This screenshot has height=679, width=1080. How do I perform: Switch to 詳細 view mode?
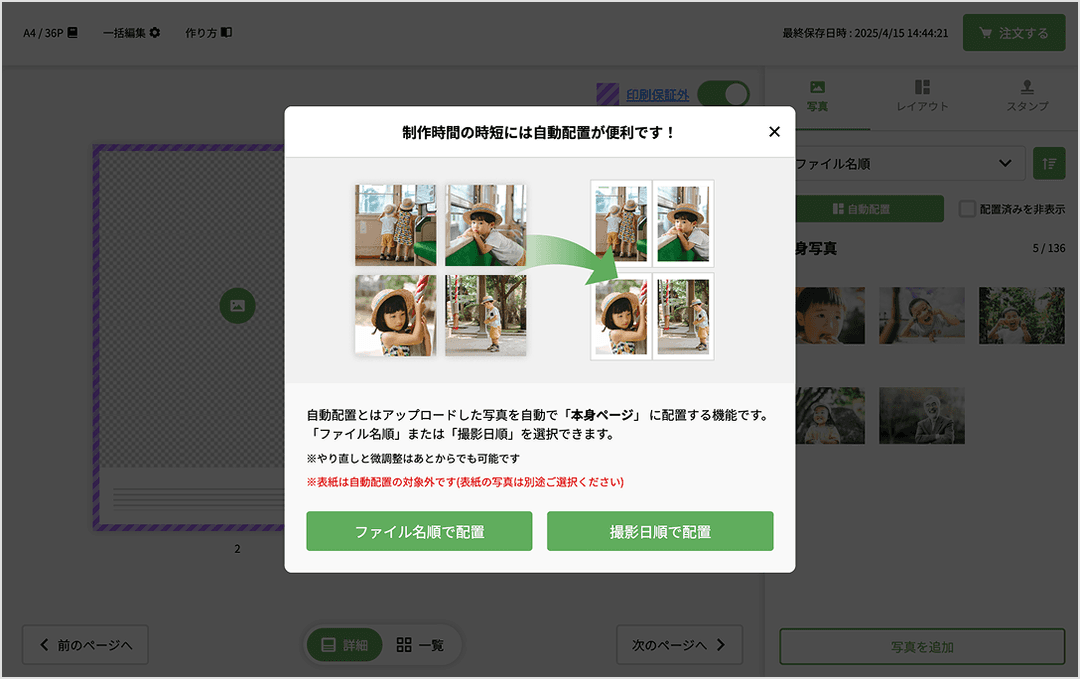[x=345, y=645]
